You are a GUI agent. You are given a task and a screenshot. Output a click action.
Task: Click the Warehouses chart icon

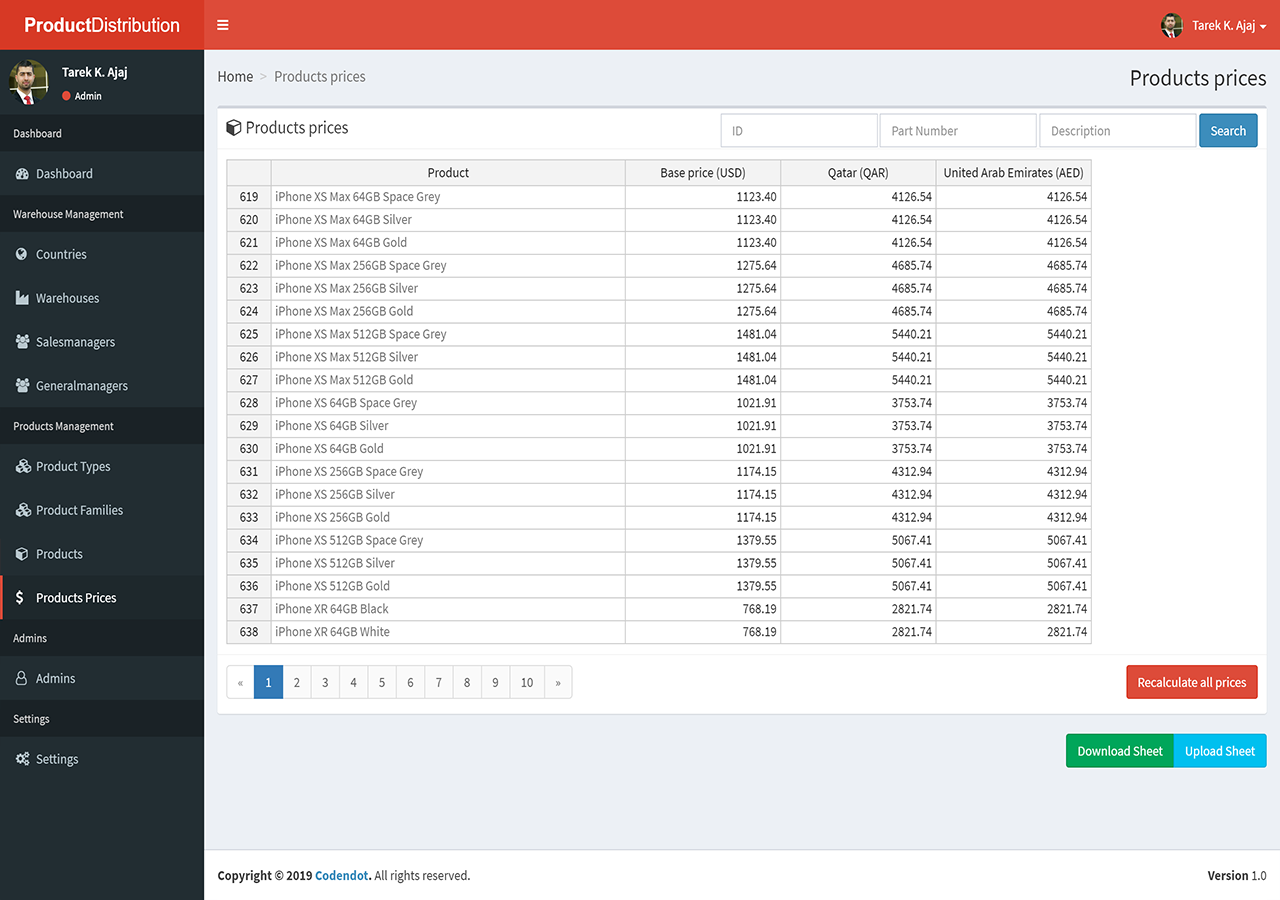[x=22, y=298]
